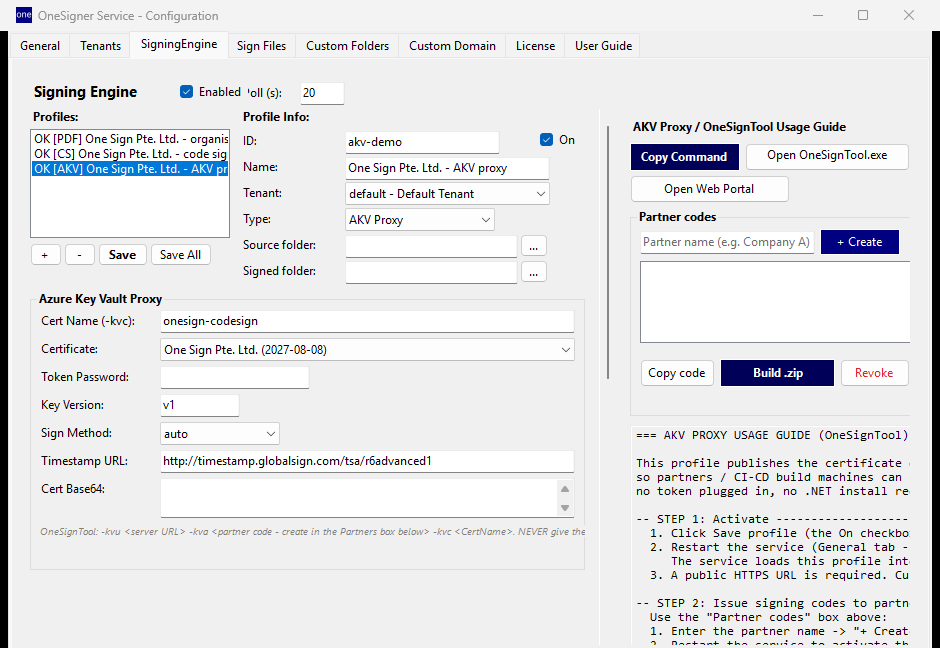Click the Copy Command button
Viewport: 940px width, 648px height.
[x=684, y=157]
